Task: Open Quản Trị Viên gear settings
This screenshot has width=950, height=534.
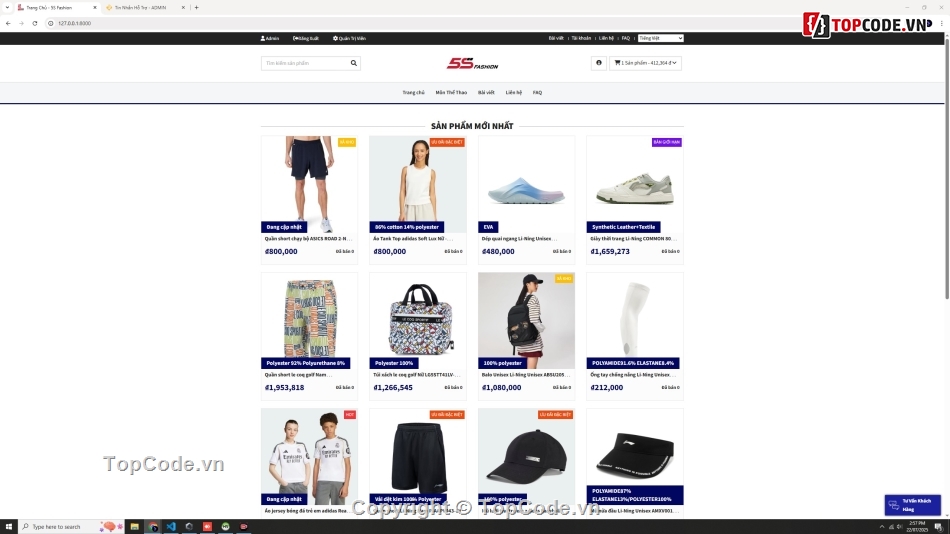Action: pyautogui.click(x=335, y=38)
